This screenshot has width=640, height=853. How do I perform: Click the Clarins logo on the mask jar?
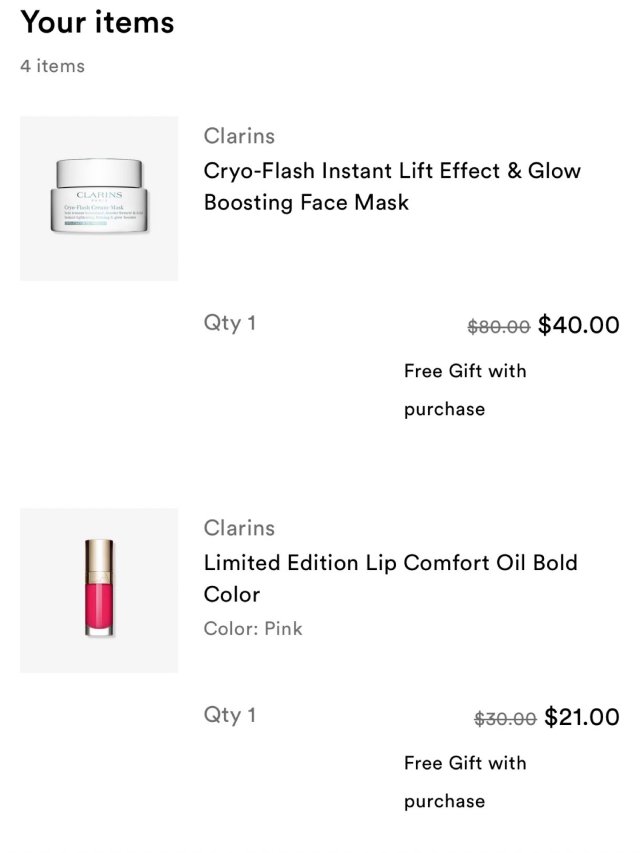[x=99, y=193]
